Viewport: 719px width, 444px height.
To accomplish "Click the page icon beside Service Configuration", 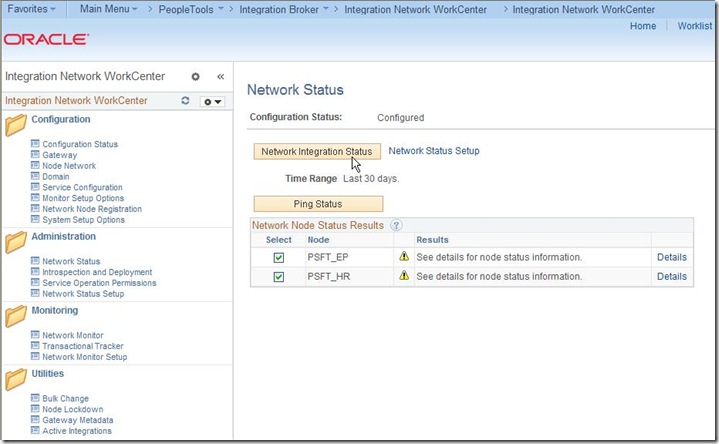I will [35, 187].
